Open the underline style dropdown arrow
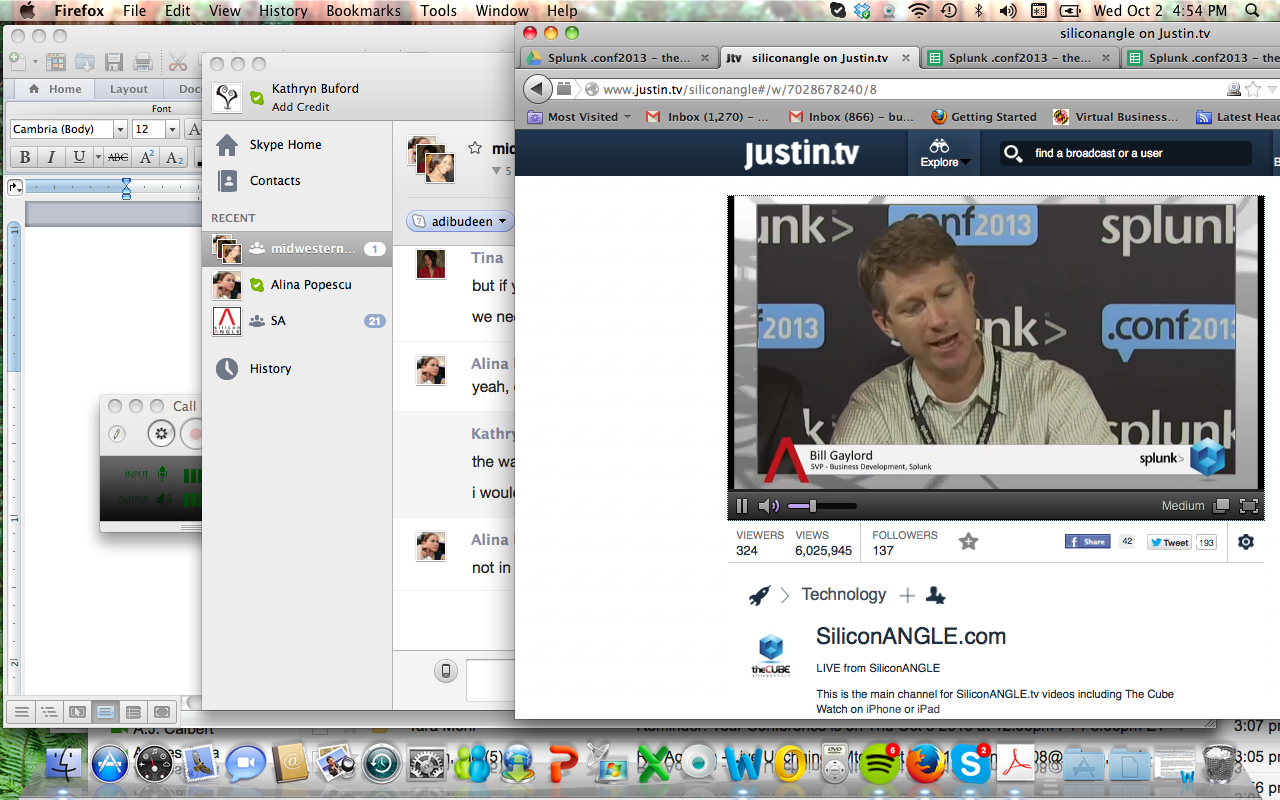 (x=98, y=157)
